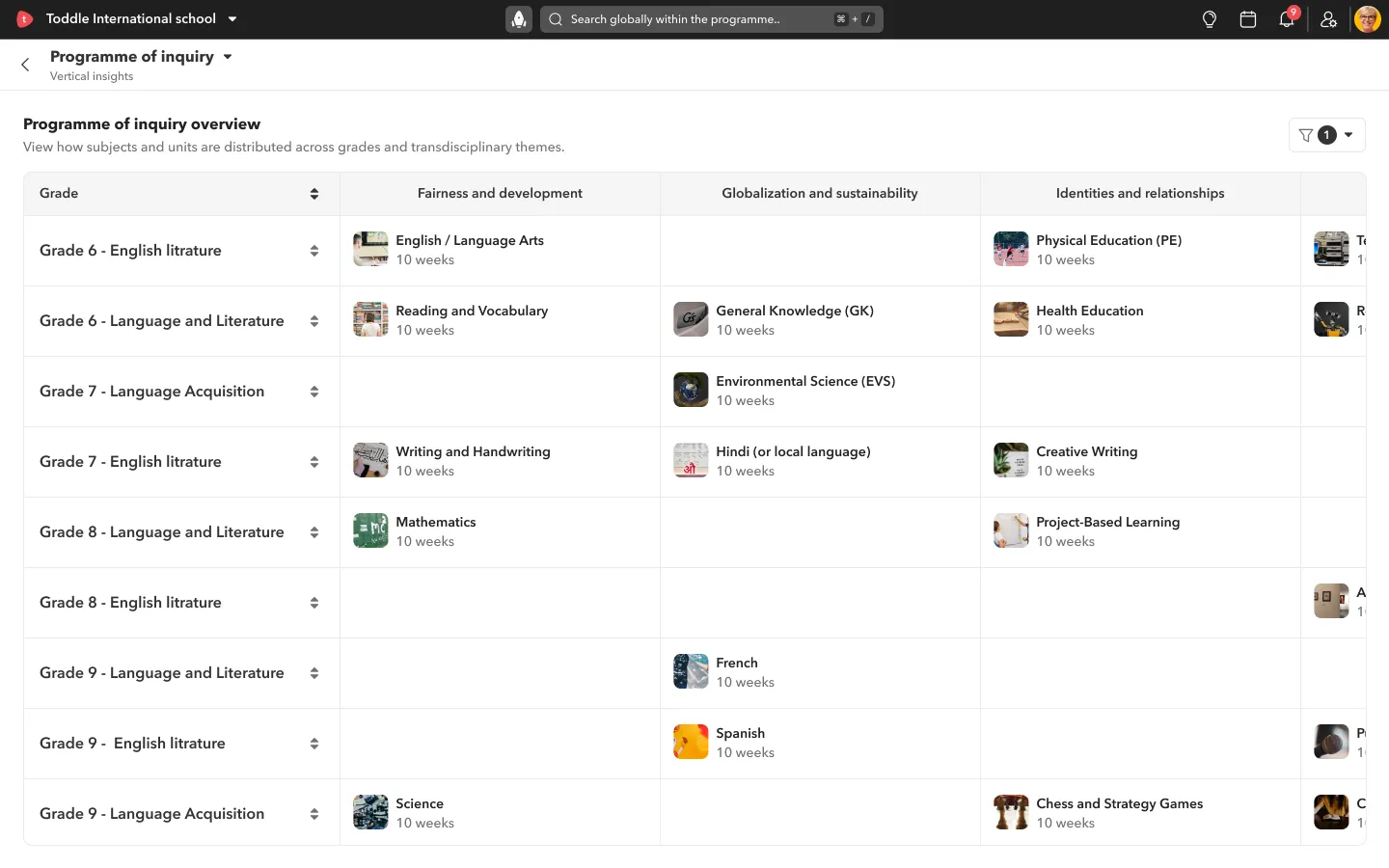
Task: Open the English / Language Arts unit
Action: pos(469,241)
